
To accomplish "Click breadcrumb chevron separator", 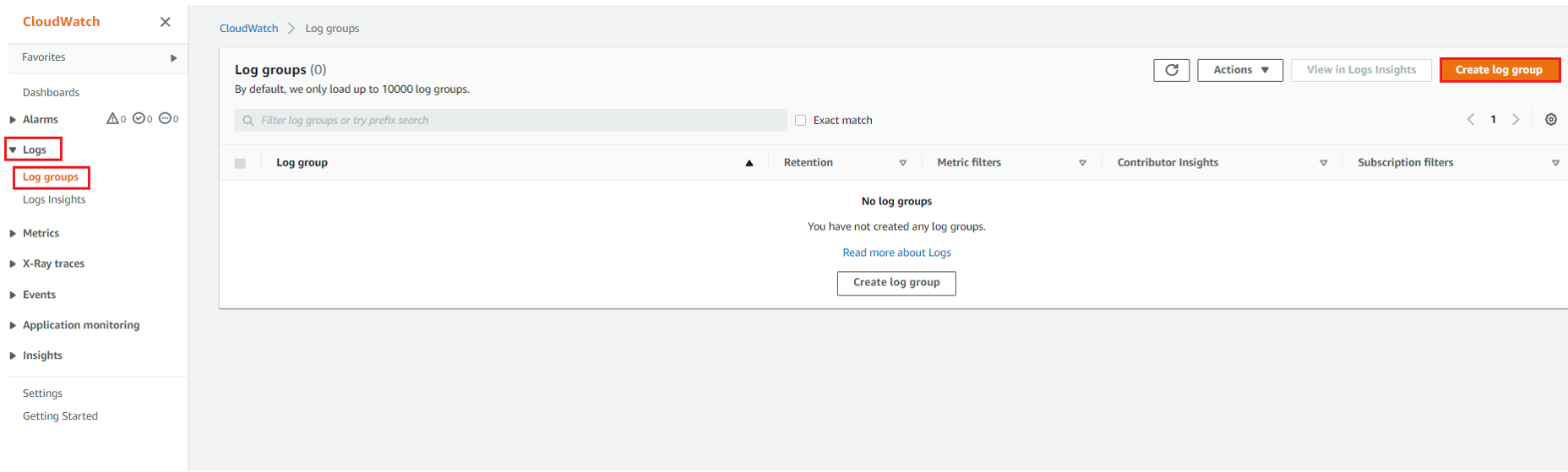I will point(291,29).
